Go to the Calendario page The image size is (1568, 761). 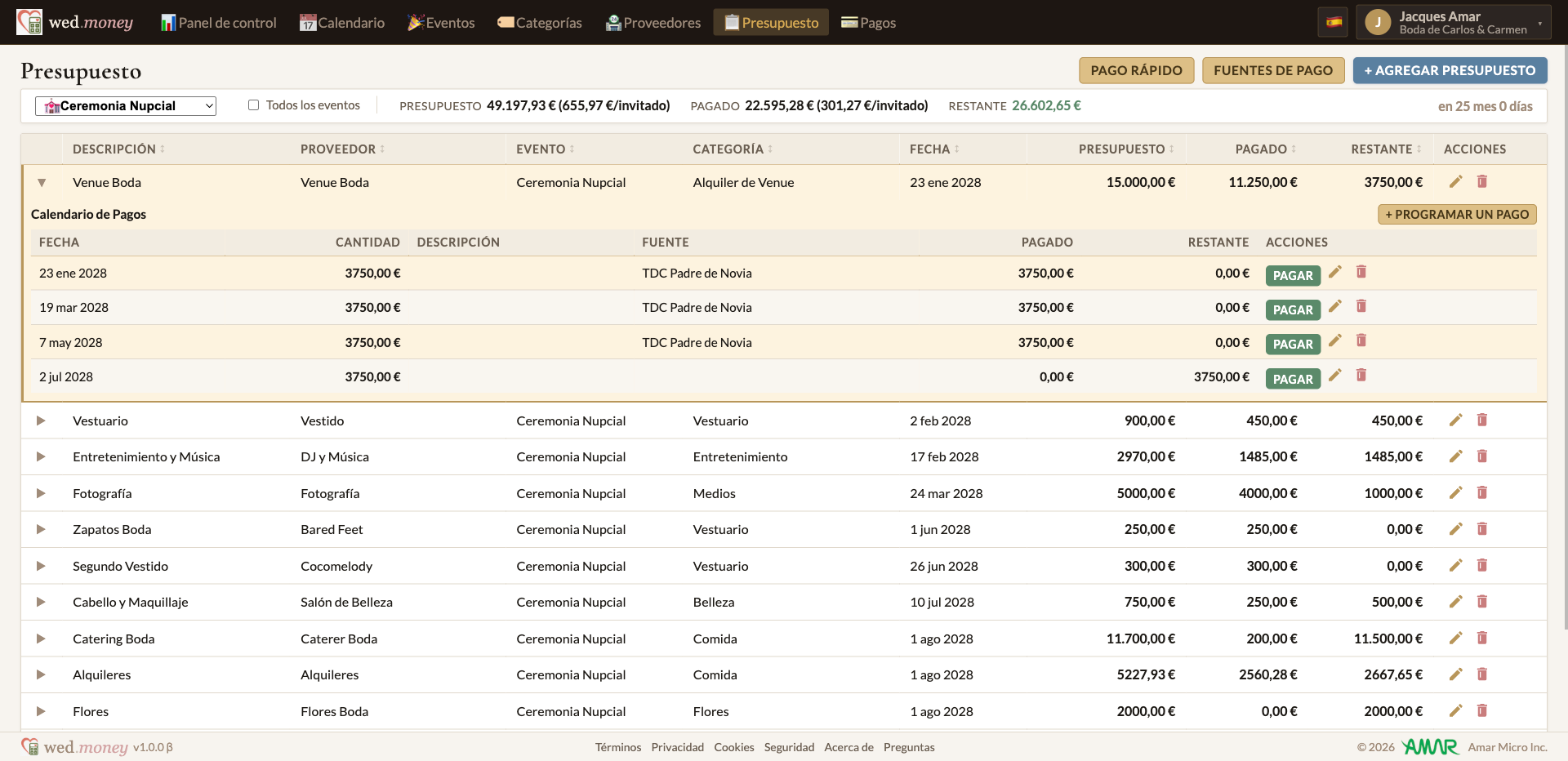[341, 22]
